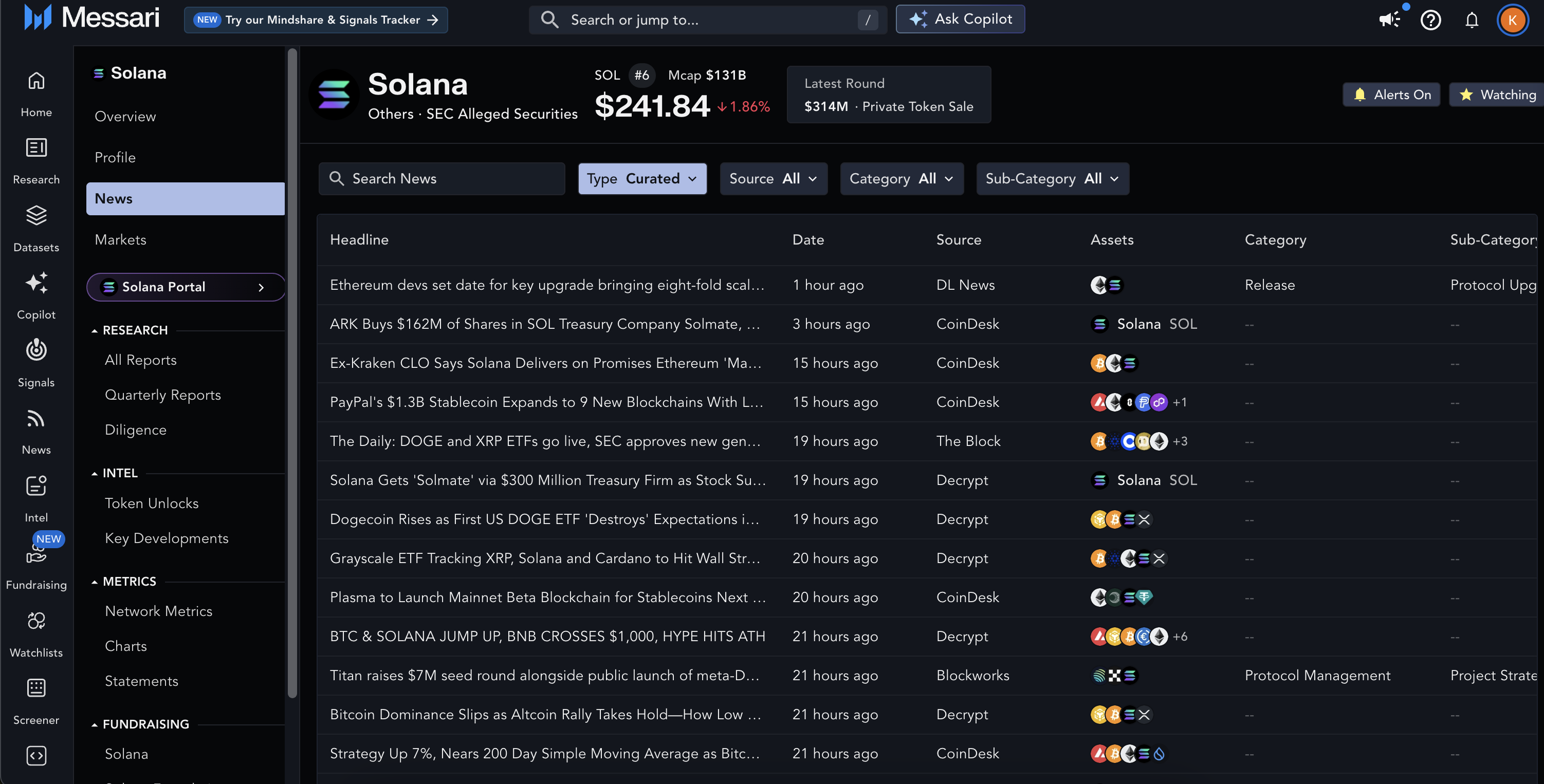Click the Solana asset icon in the ARK Buys row
Viewport: 1544px width, 784px height.
[1099, 324]
